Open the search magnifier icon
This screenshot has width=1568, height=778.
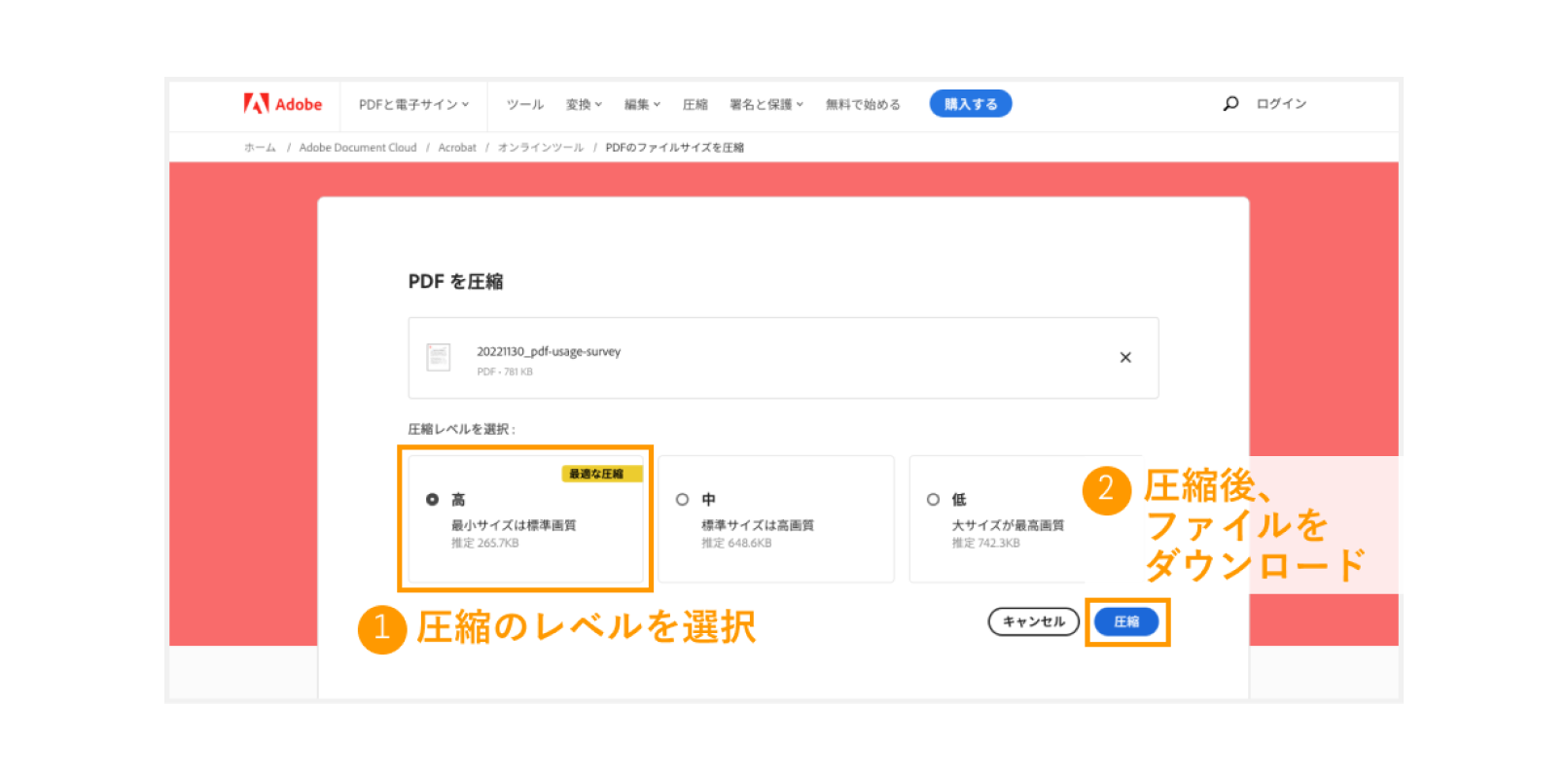pyautogui.click(x=1230, y=103)
